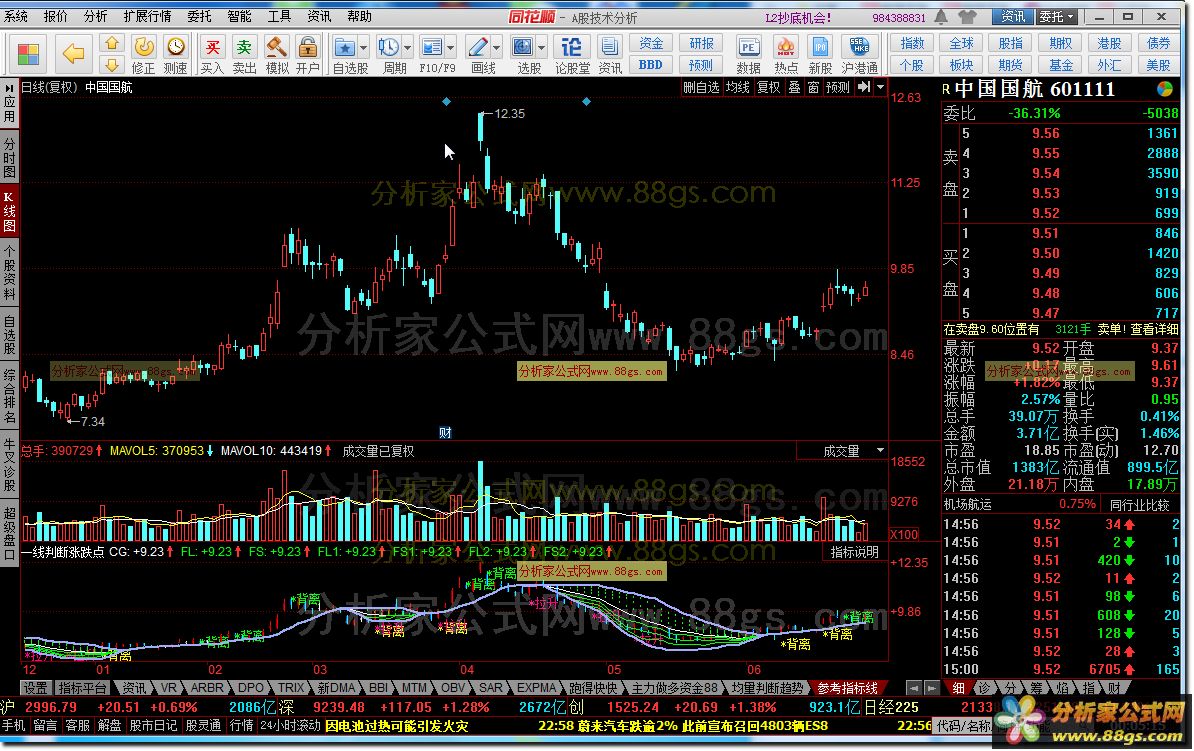The width and height of the screenshot is (1194, 751).
Task: Expand the 自选股 dropdown arrow
Action: 363,48
